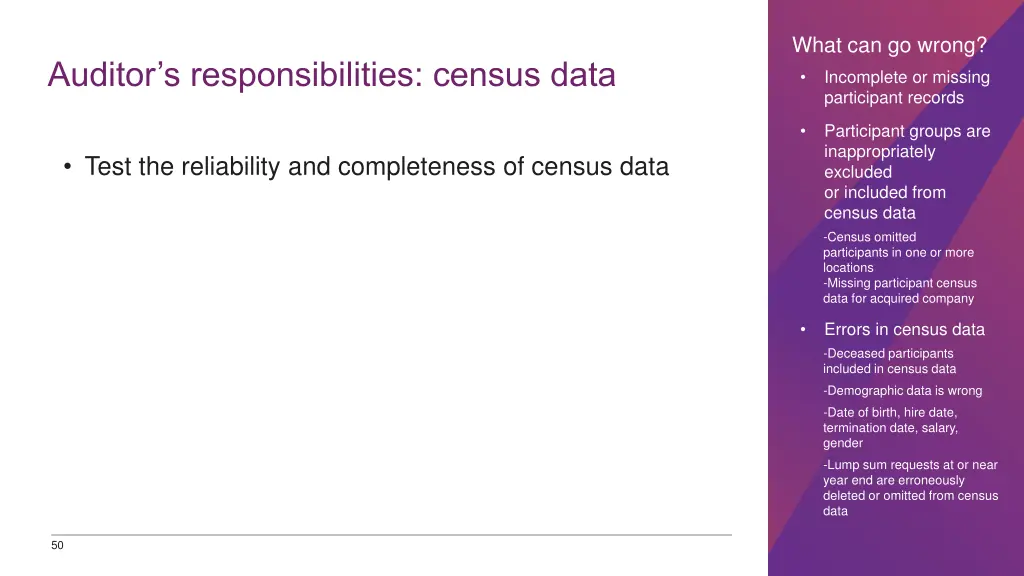Click the gray footer divider line
1024x576 pixels.
tap(390, 535)
